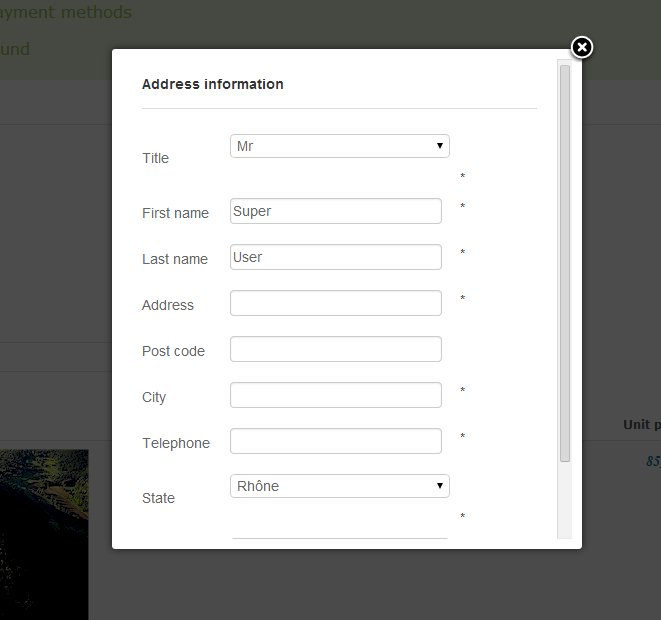Click into the City input field

point(335,395)
